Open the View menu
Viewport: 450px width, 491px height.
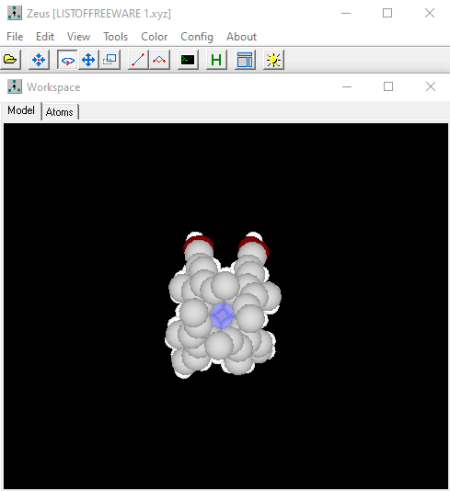(79, 37)
